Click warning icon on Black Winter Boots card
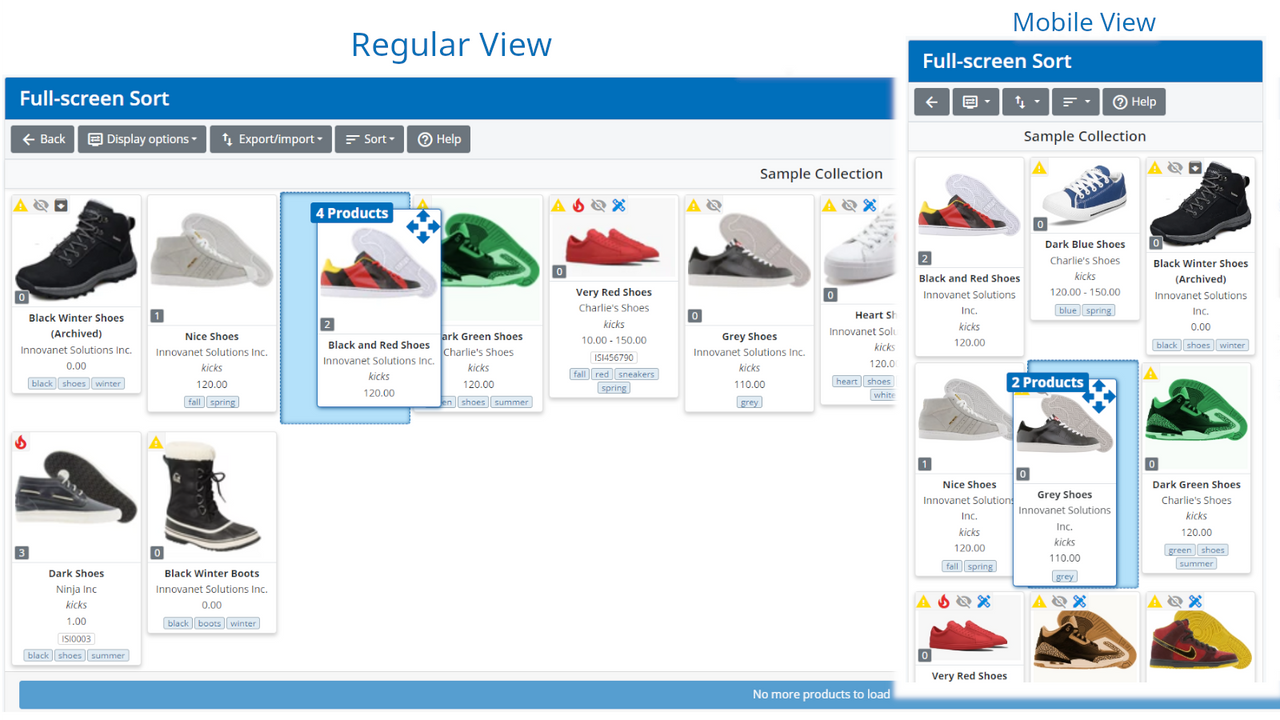The image size is (1280, 720). [156, 442]
